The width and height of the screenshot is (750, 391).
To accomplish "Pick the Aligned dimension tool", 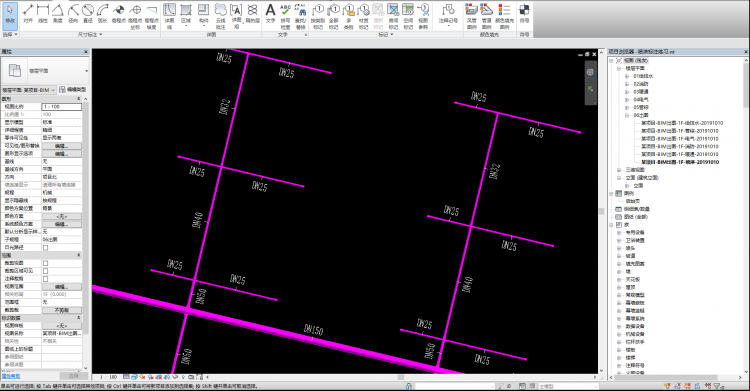I will click(28, 13).
